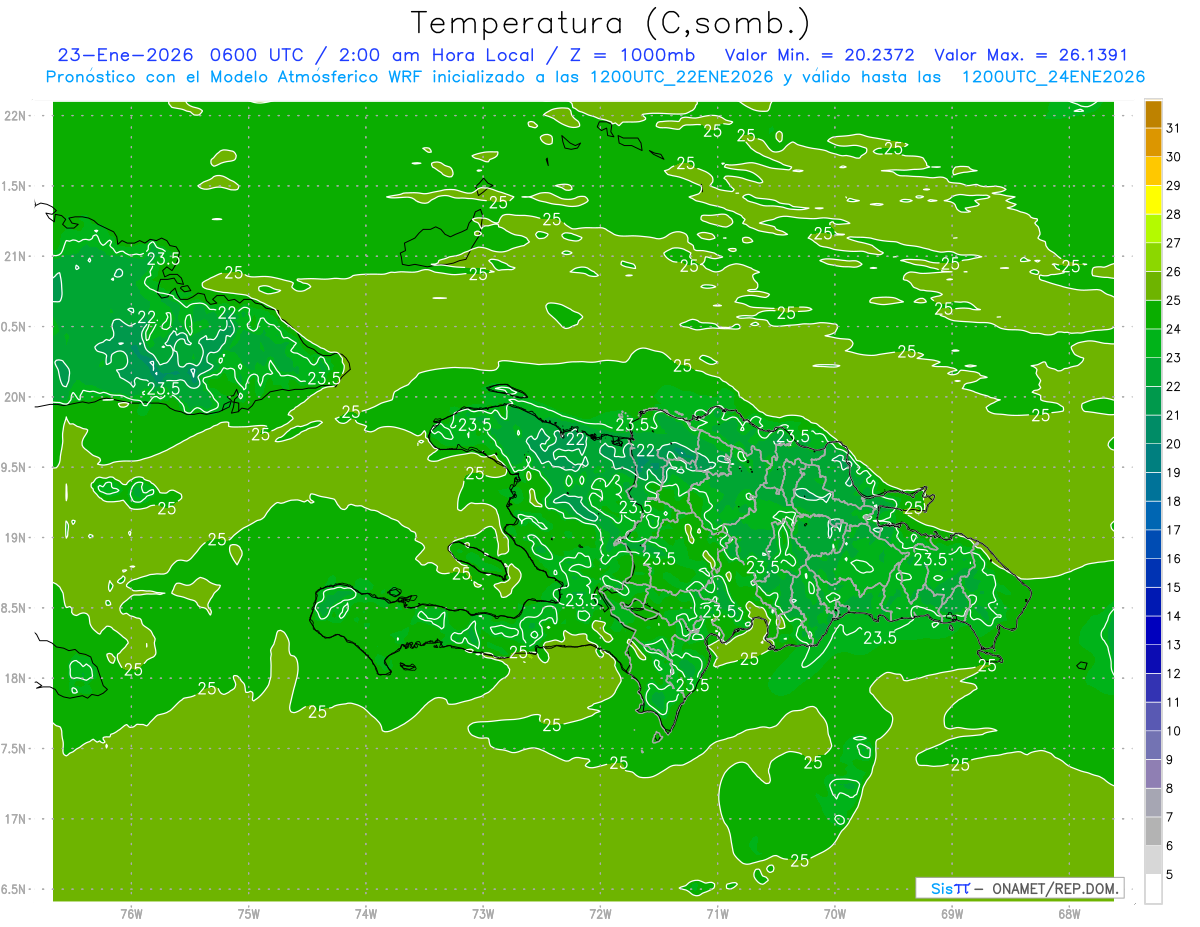Pick the brown swatch above 31 on scale
This screenshot has width=1200, height=927.
tap(1153, 114)
